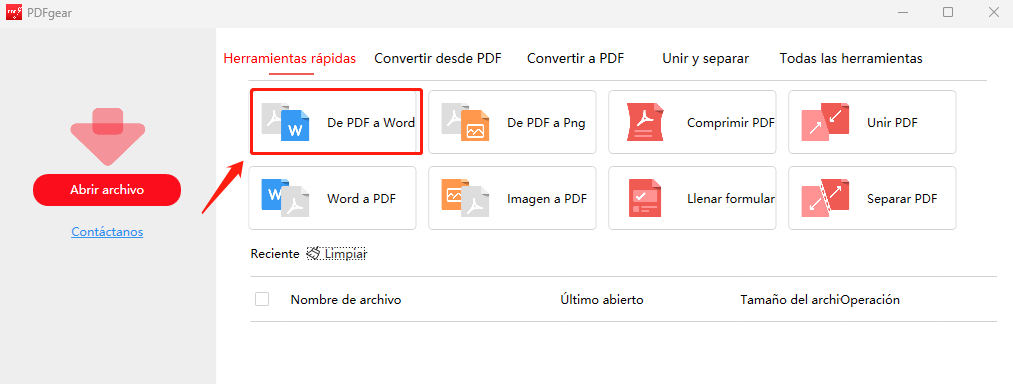Click the De PDF a Png icon
This screenshot has width=1013, height=384.
pos(465,122)
